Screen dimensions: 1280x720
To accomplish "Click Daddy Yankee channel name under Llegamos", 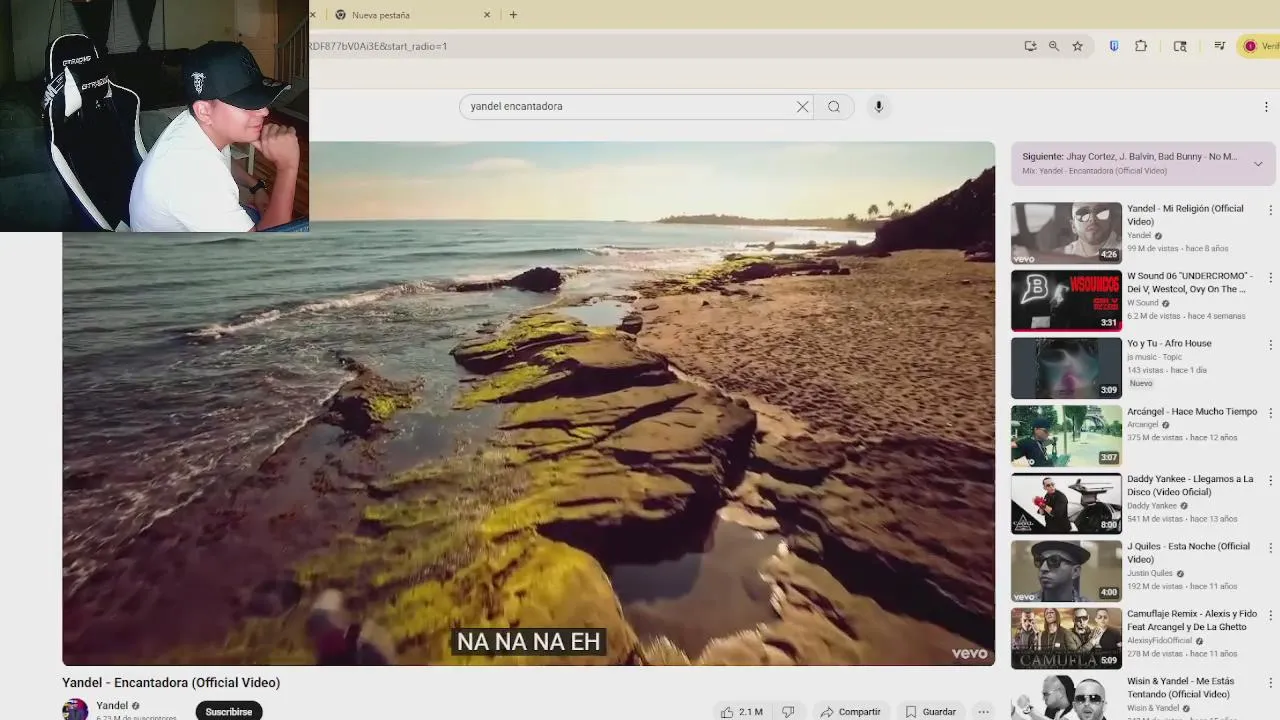I will click(1152, 506).
